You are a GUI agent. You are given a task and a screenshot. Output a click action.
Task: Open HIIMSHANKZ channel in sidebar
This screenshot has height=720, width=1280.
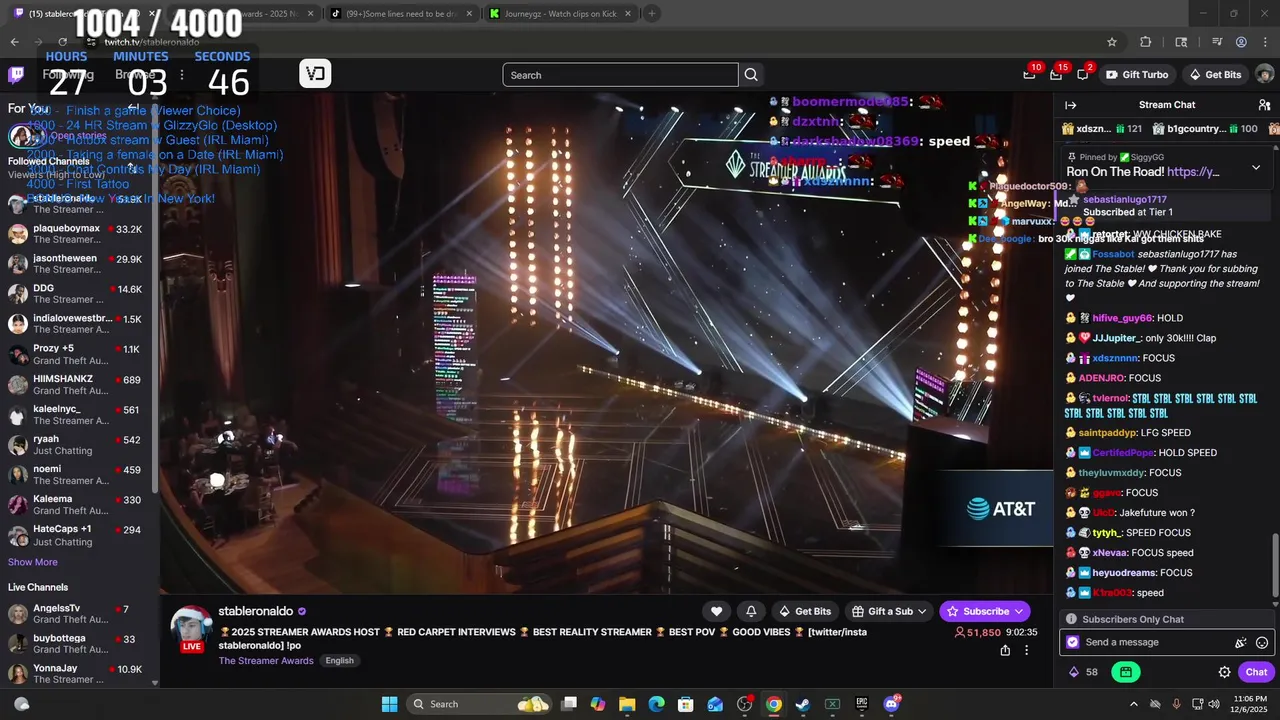click(x=78, y=385)
